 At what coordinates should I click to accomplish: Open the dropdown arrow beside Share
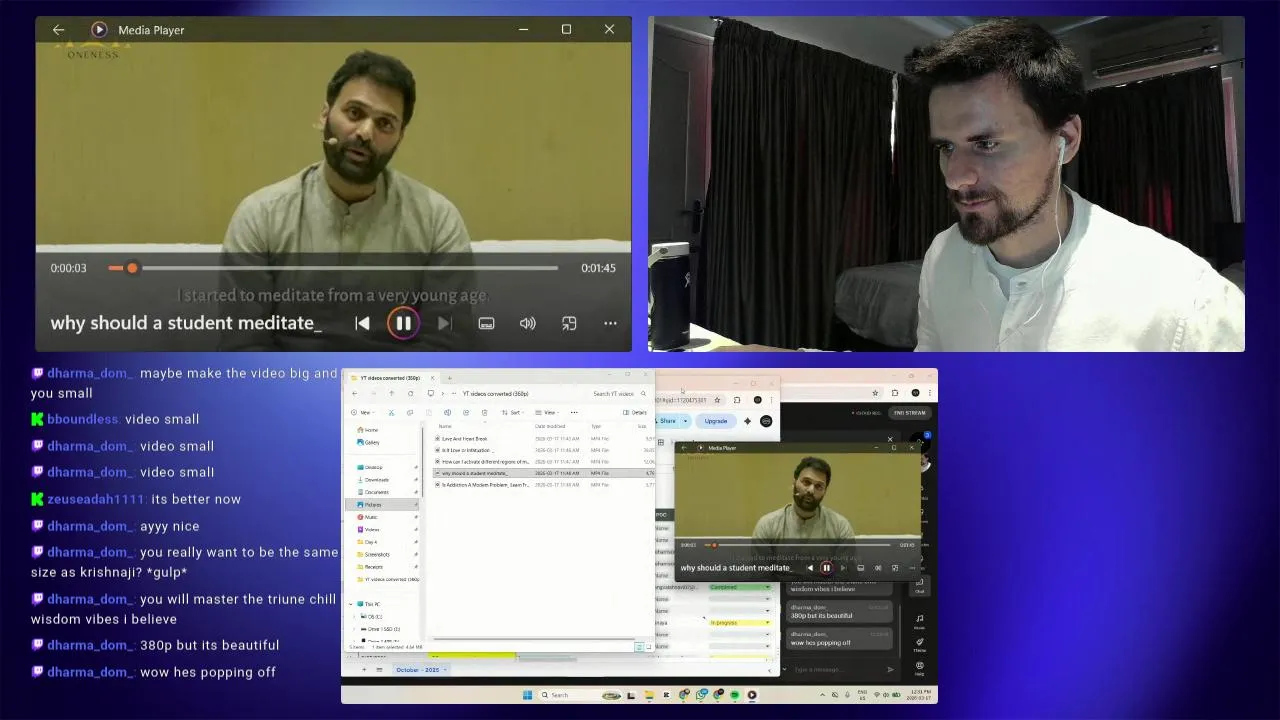pyautogui.click(x=684, y=421)
